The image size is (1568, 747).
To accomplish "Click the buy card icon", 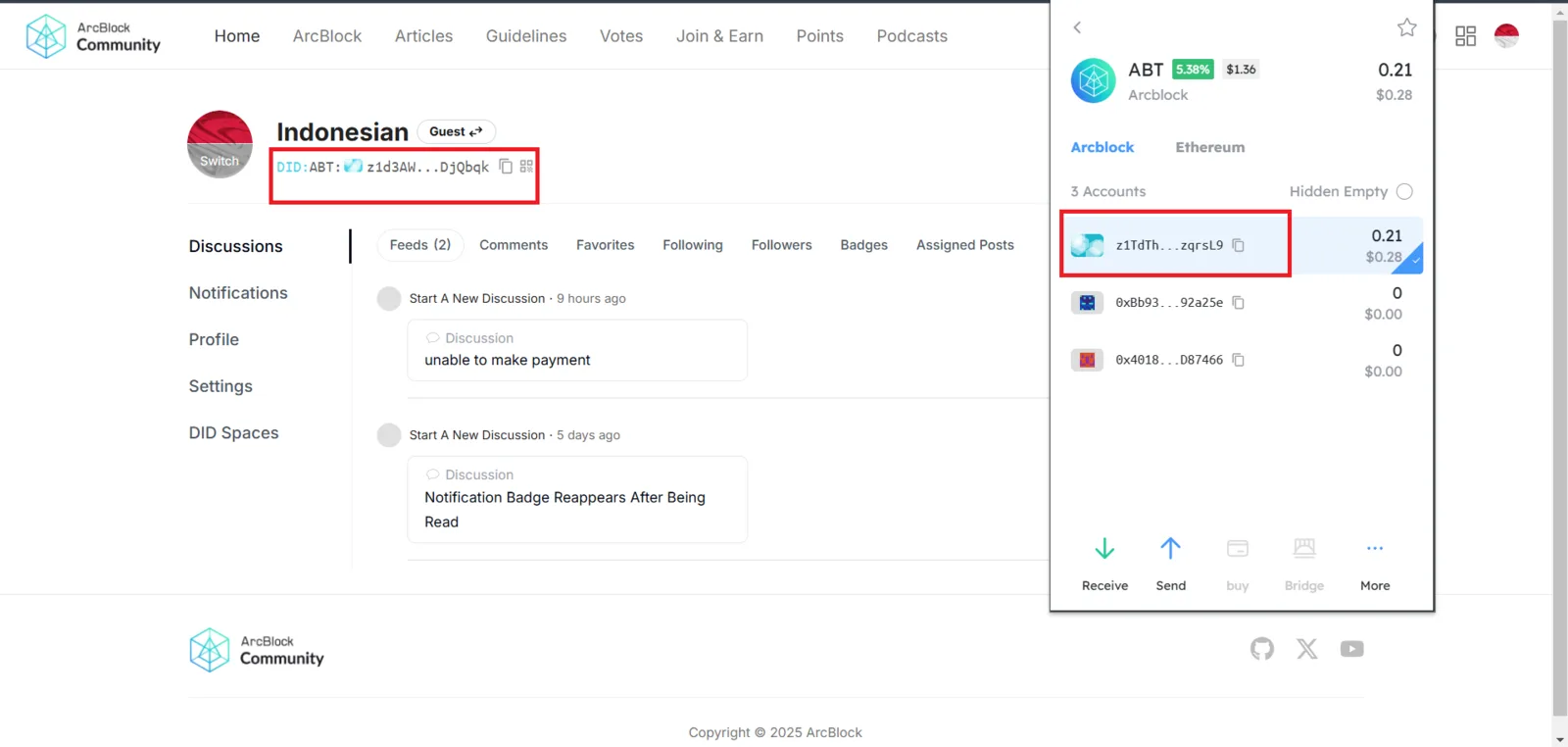I will [1238, 549].
